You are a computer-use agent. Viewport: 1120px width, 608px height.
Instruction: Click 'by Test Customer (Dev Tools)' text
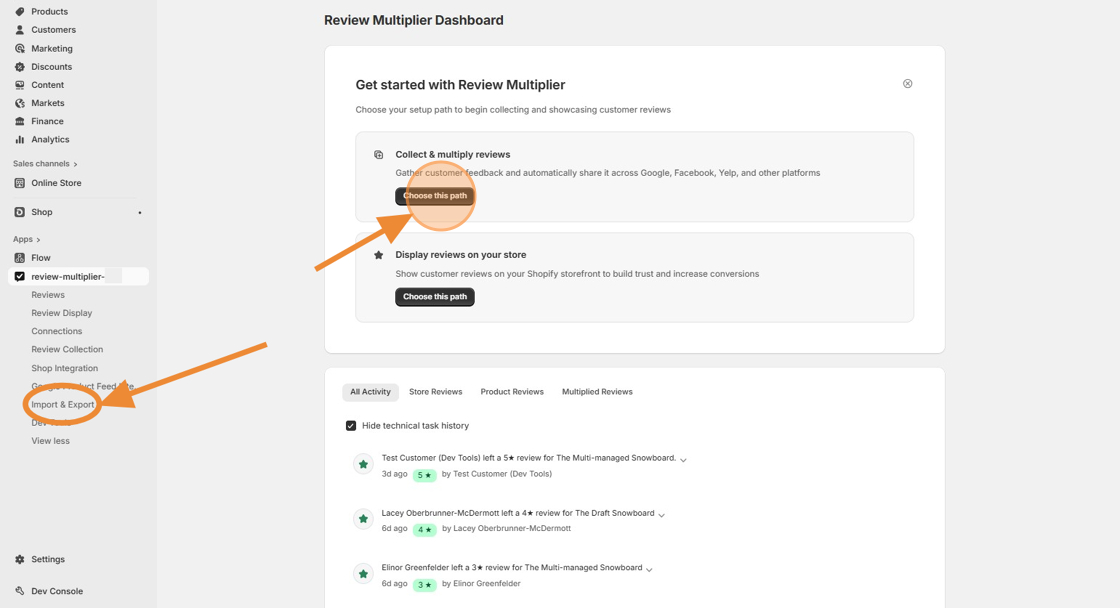(x=496, y=474)
